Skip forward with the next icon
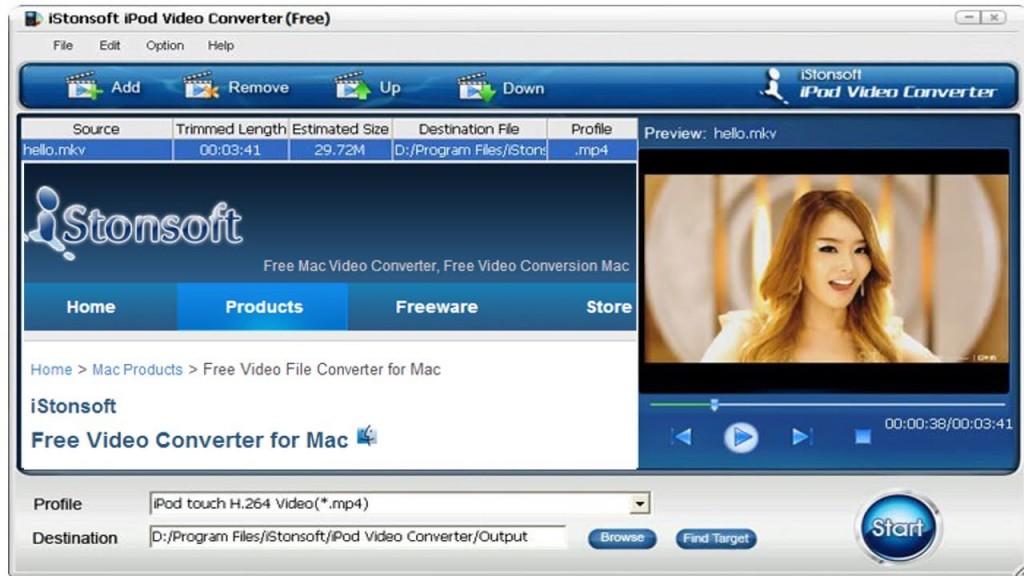Screen dimensions: 1024x576 (801, 437)
